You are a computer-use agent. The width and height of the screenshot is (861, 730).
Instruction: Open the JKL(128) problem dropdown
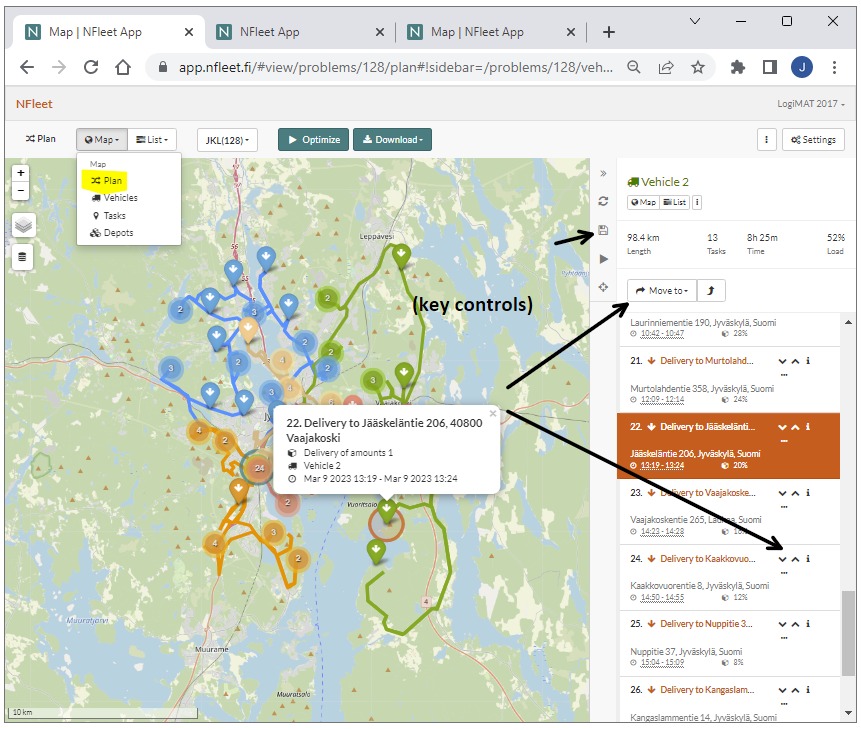[227, 140]
